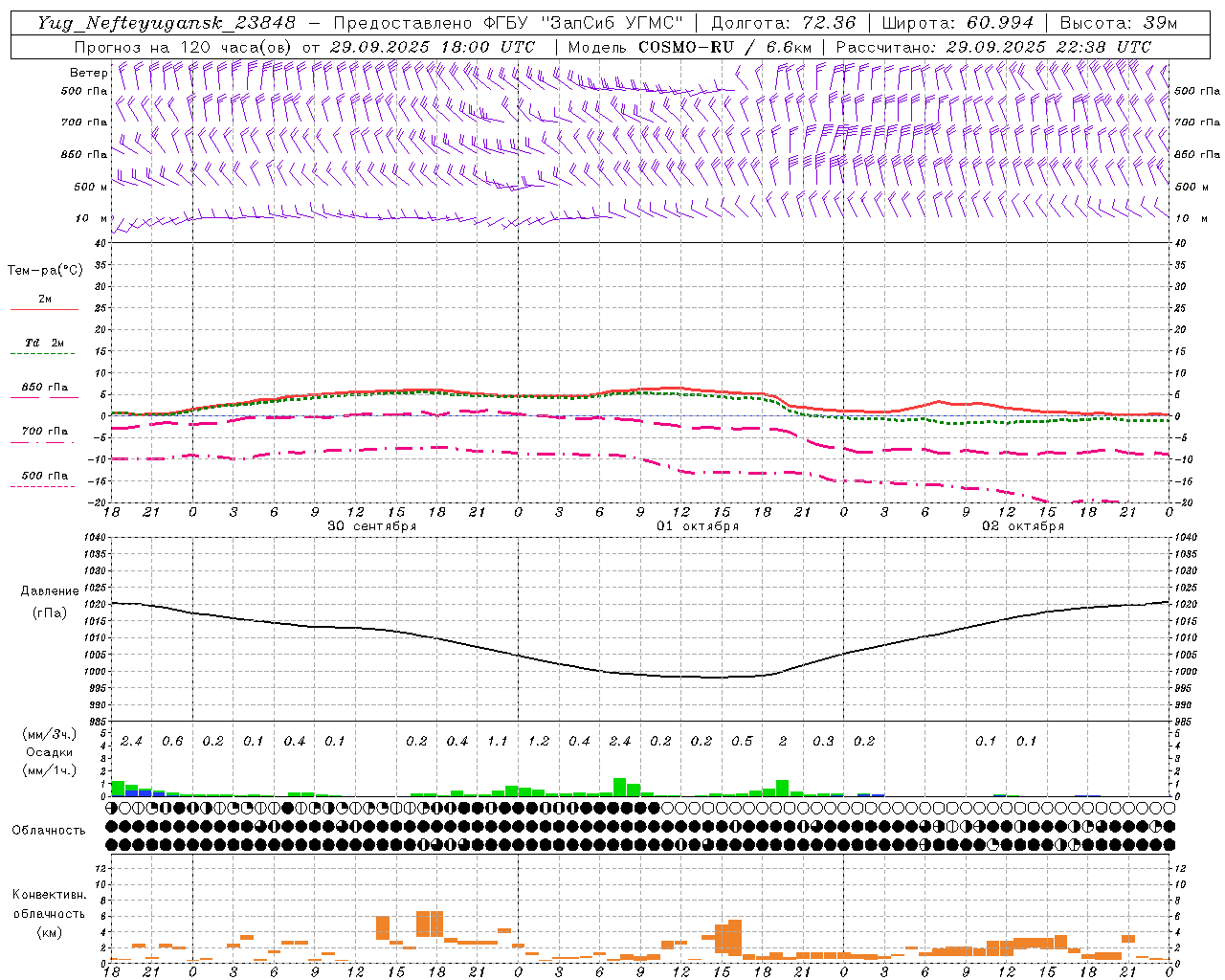This screenshot has height=980, width=1225.
Task: Select the model name COSMO-RU / 6.6км
Action: [724, 47]
